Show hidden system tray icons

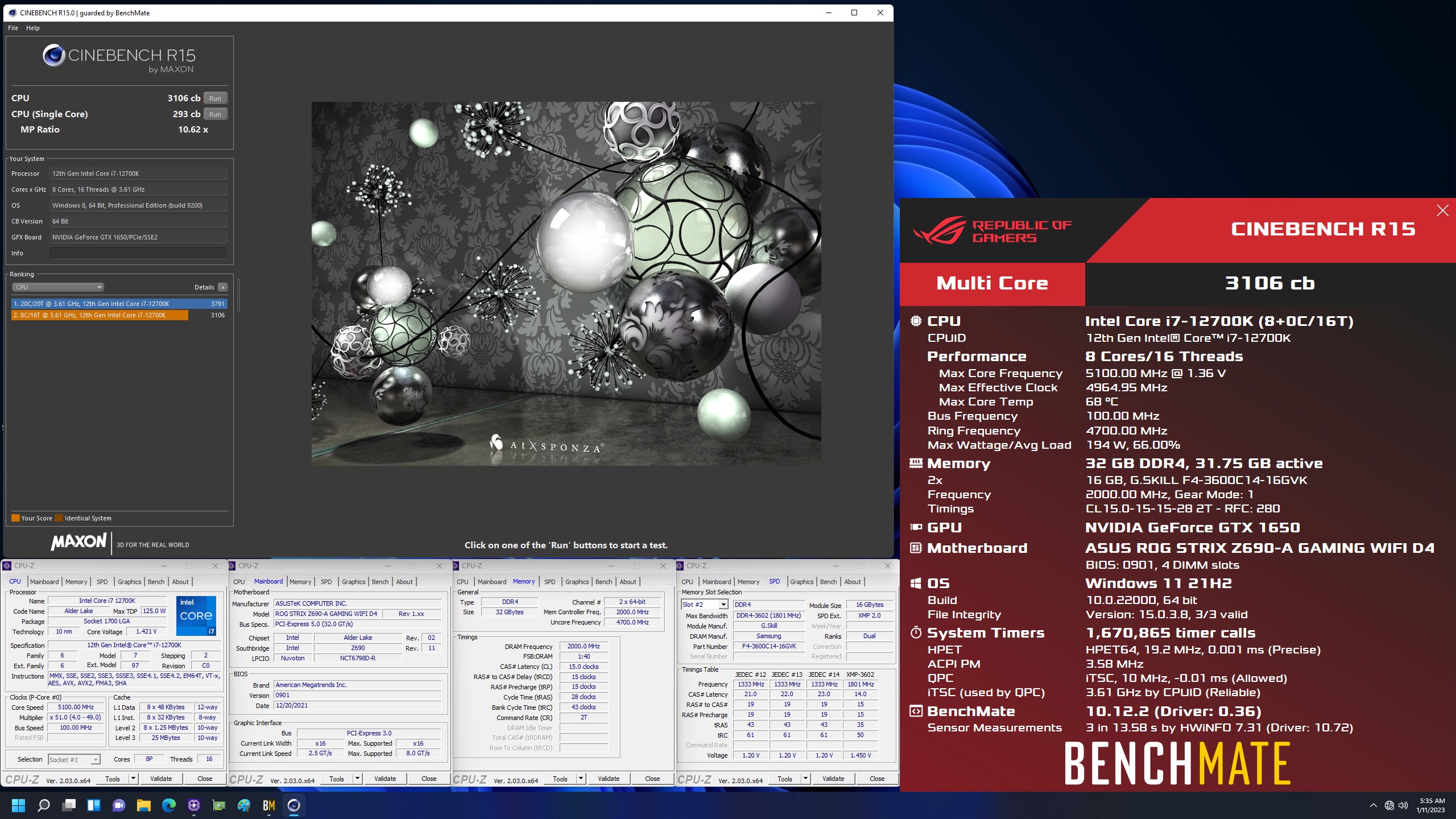coord(1373,805)
